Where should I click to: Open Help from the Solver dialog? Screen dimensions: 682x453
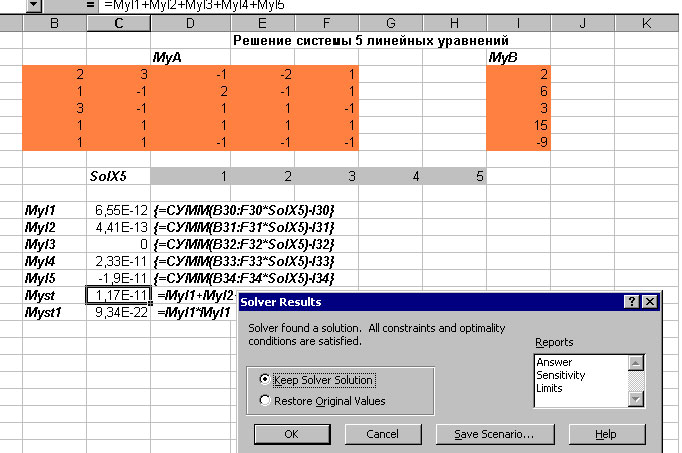605,435
